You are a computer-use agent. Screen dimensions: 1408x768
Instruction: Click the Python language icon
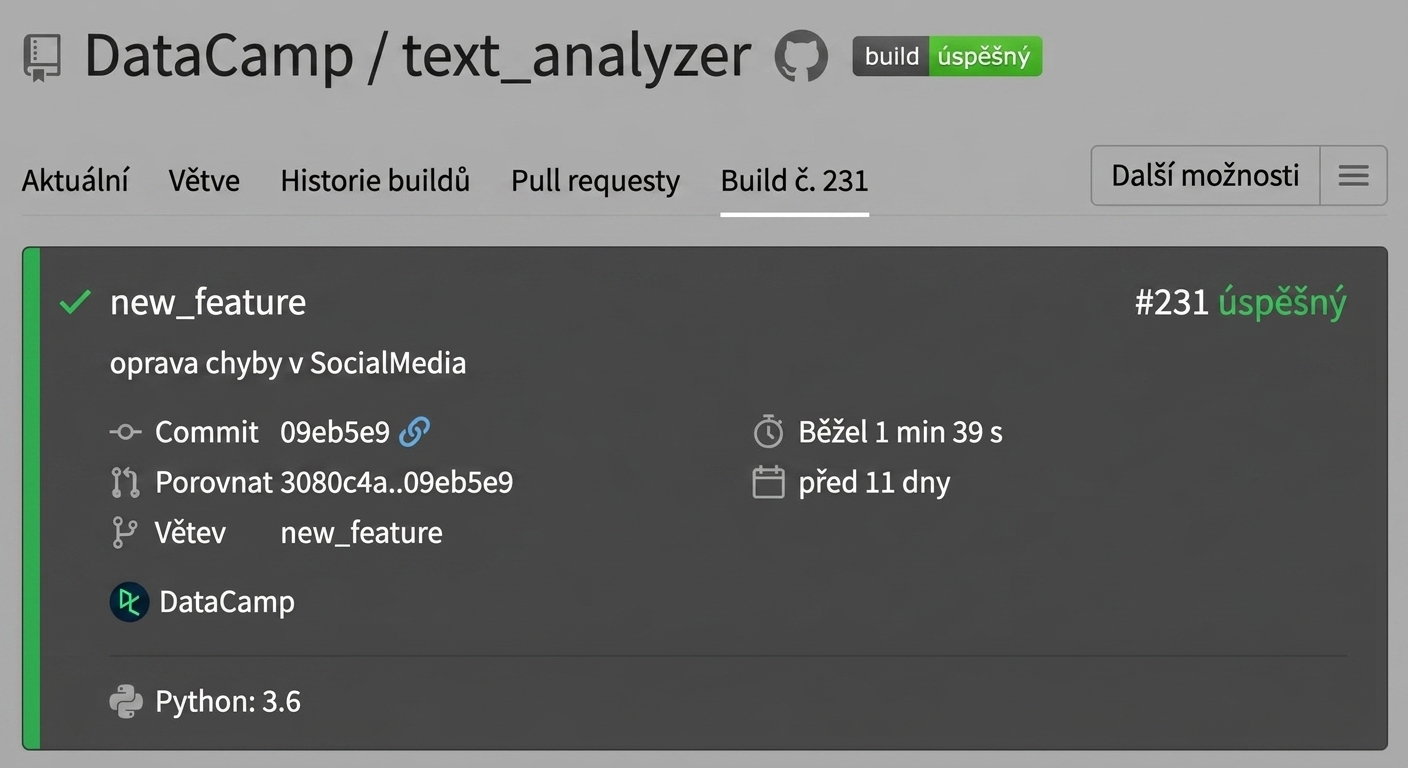(126, 702)
